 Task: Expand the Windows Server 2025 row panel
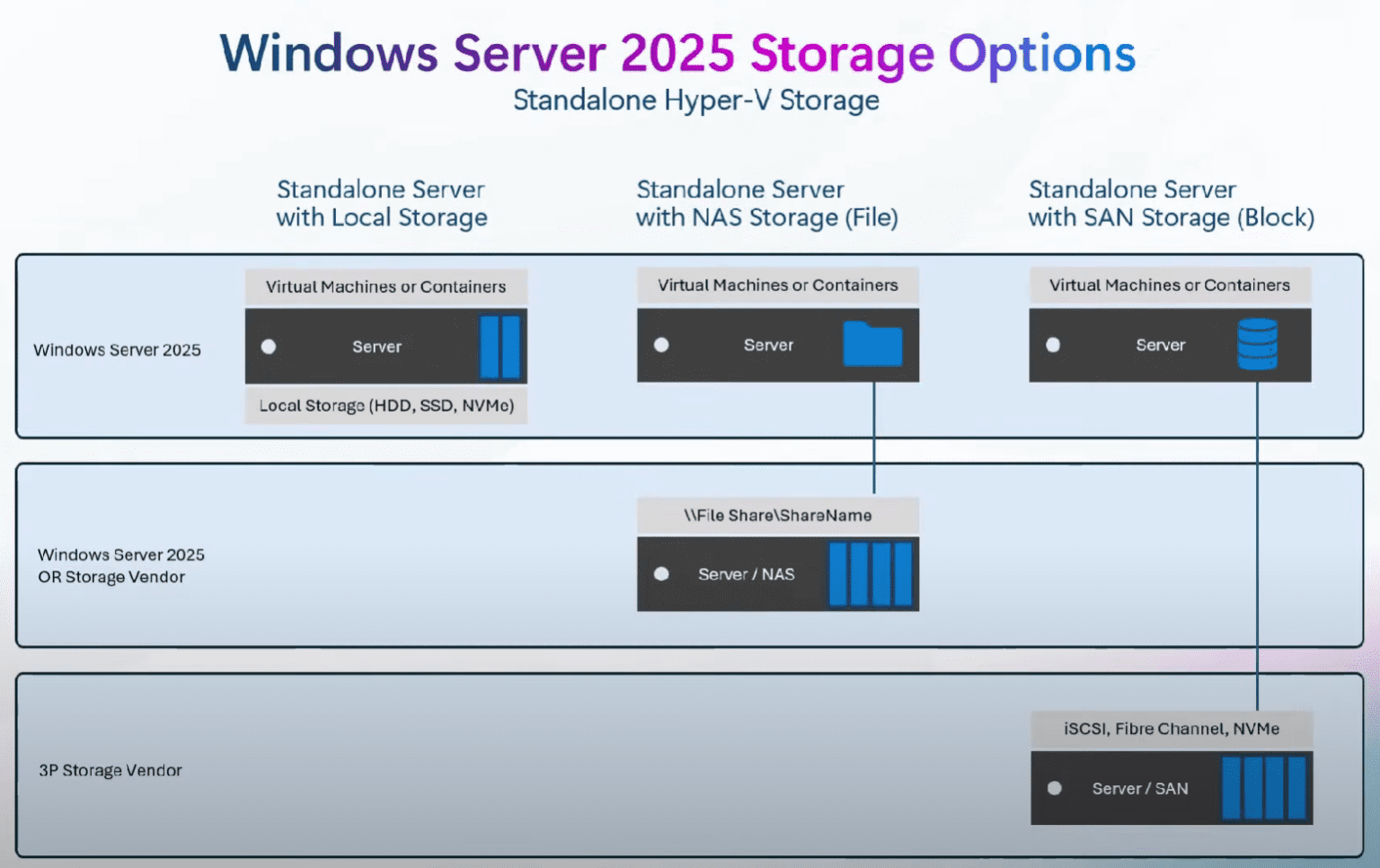click(118, 350)
